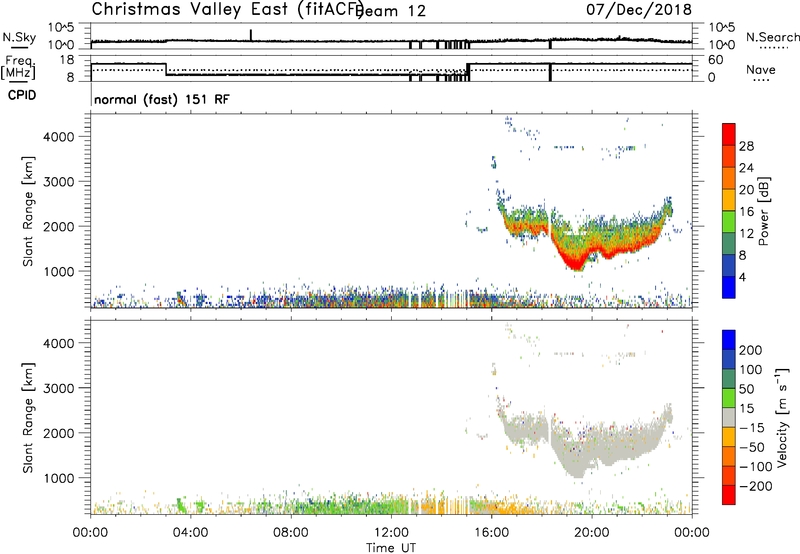The width and height of the screenshot is (800, 554).
Task: Click the "60" tick on the Nave axis
Action: click(716, 60)
